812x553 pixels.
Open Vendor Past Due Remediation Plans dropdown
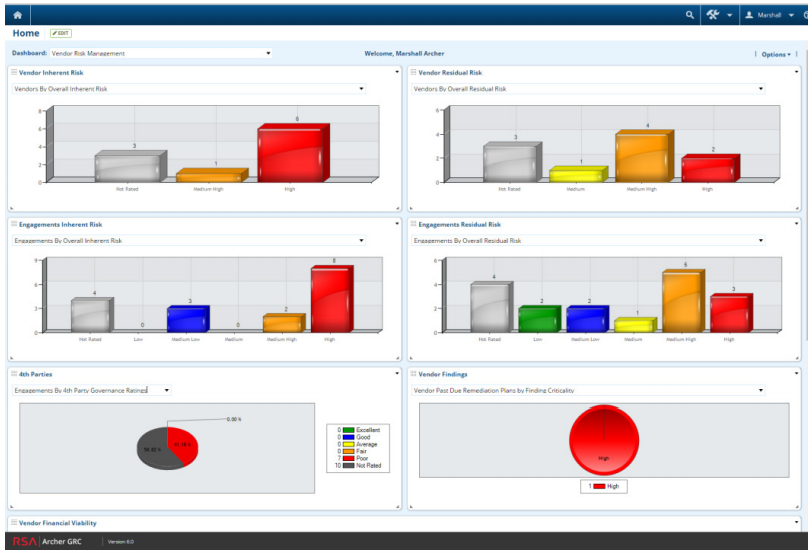[x=588, y=390]
